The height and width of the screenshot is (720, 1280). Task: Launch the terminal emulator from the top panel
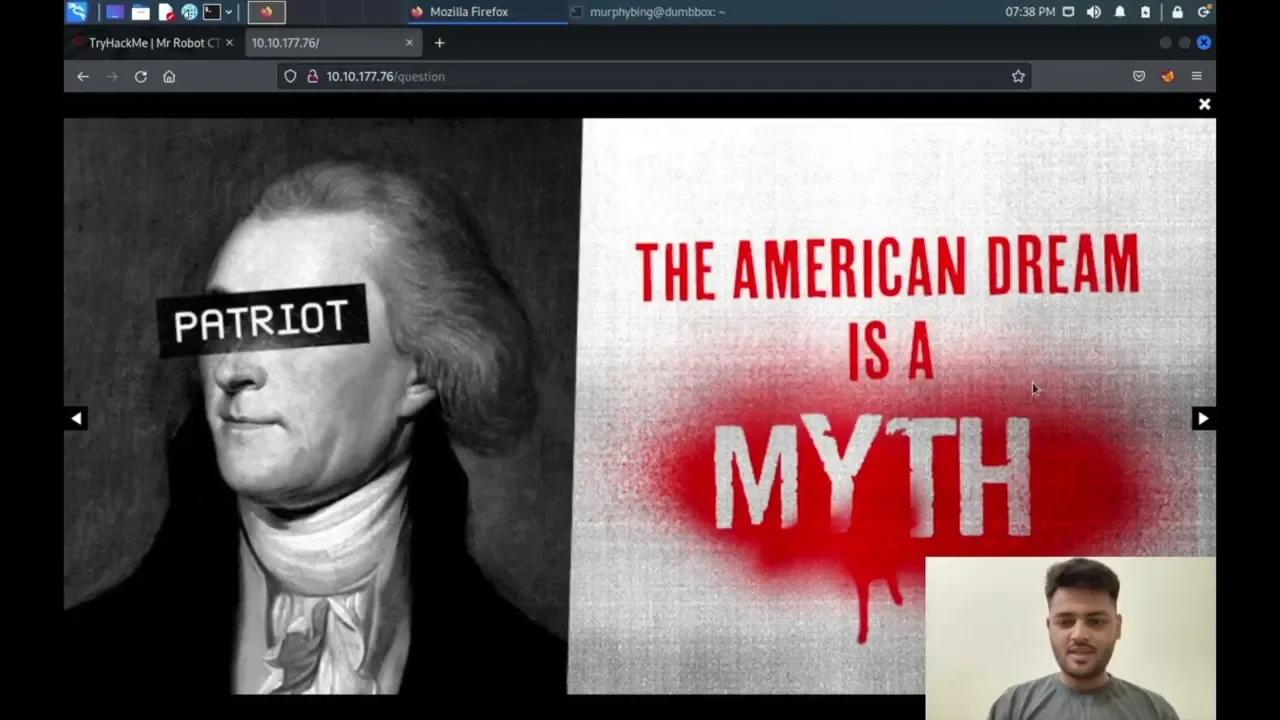tap(211, 11)
